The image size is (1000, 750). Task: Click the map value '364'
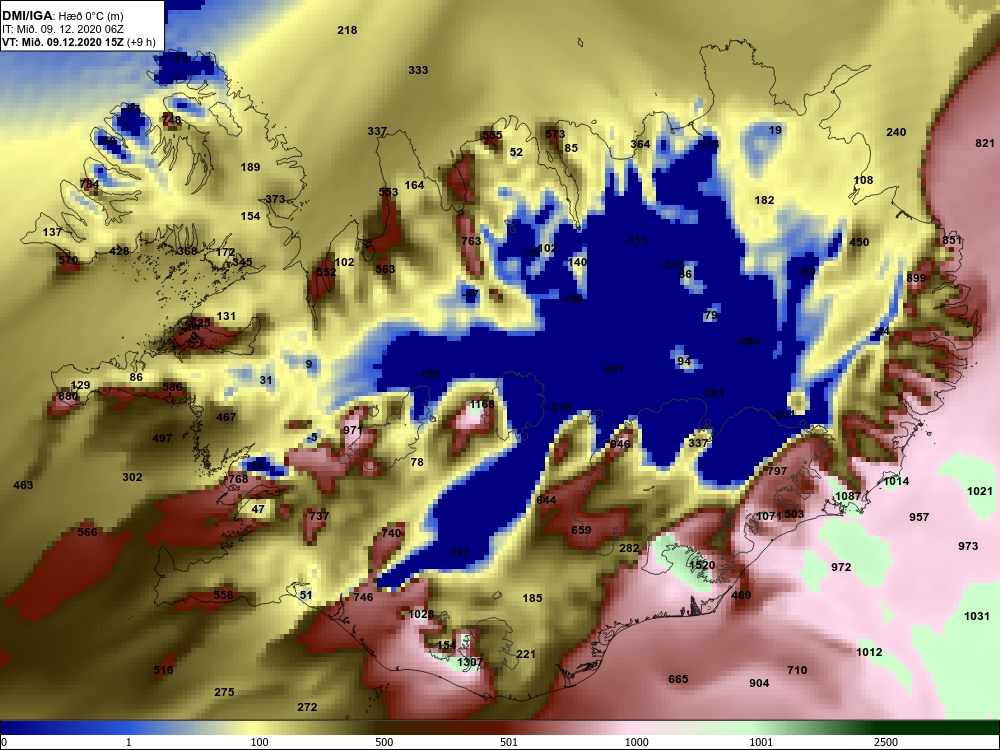coord(640,144)
